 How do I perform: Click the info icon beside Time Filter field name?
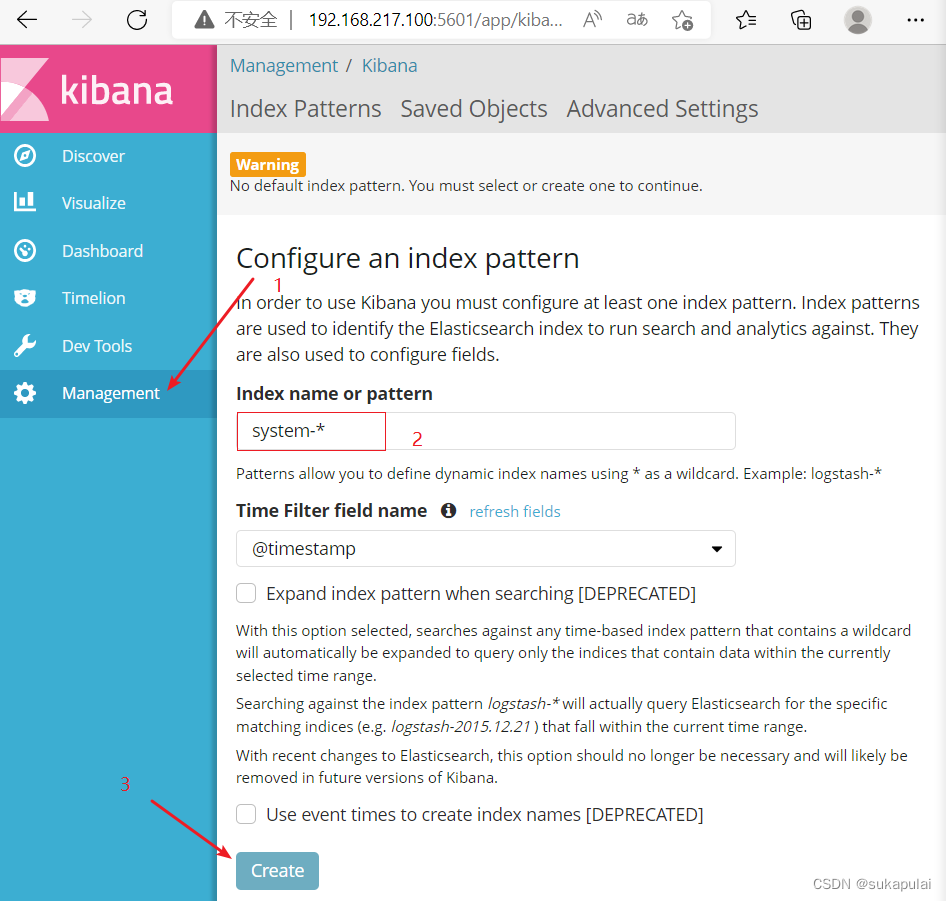448,511
